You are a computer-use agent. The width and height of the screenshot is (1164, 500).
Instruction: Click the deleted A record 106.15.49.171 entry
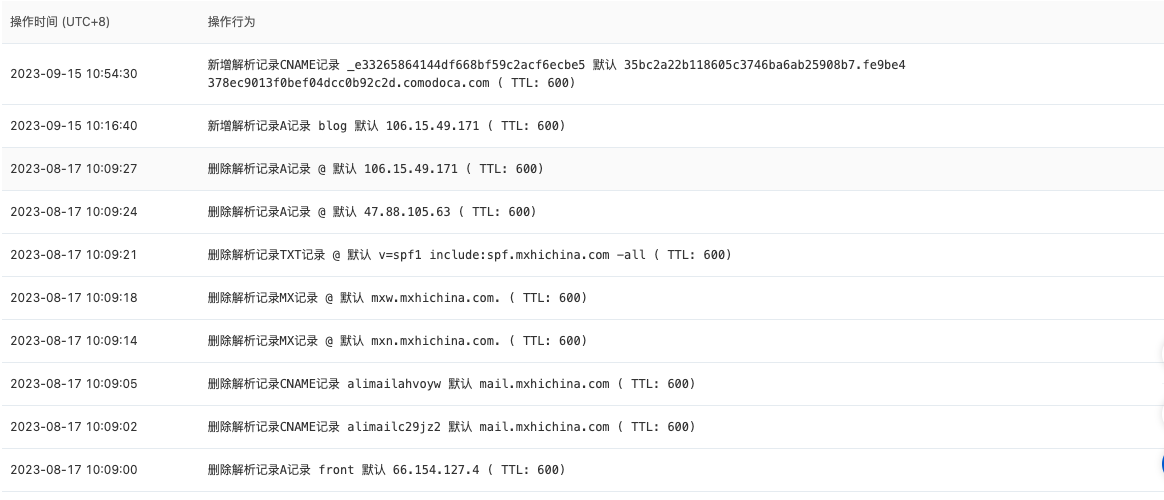pyautogui.click(x=375, y=169)
